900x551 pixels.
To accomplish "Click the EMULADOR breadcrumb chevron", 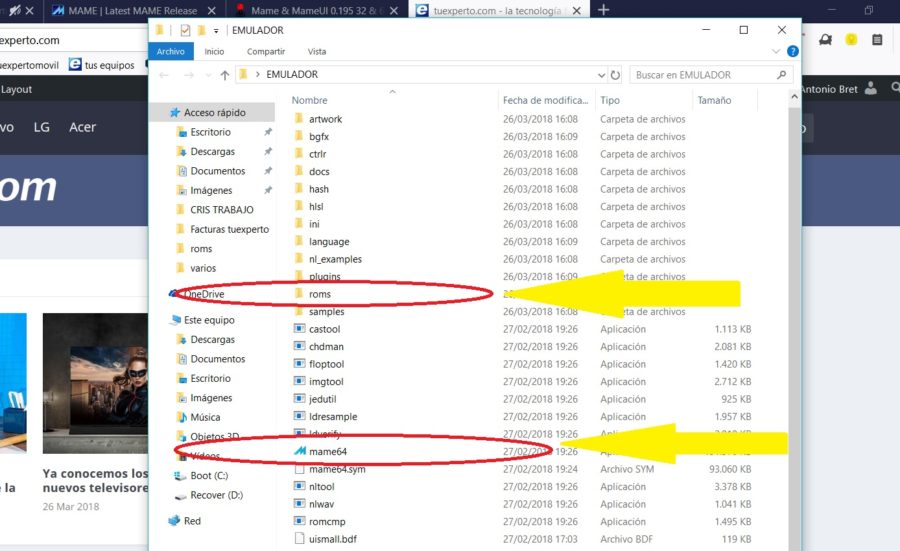I will 258,75.
